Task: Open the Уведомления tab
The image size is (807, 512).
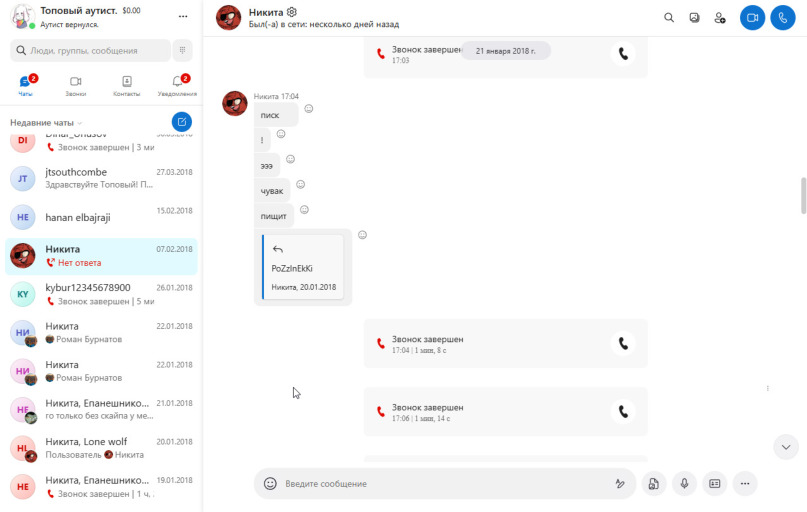Action: tap(177, 85)
